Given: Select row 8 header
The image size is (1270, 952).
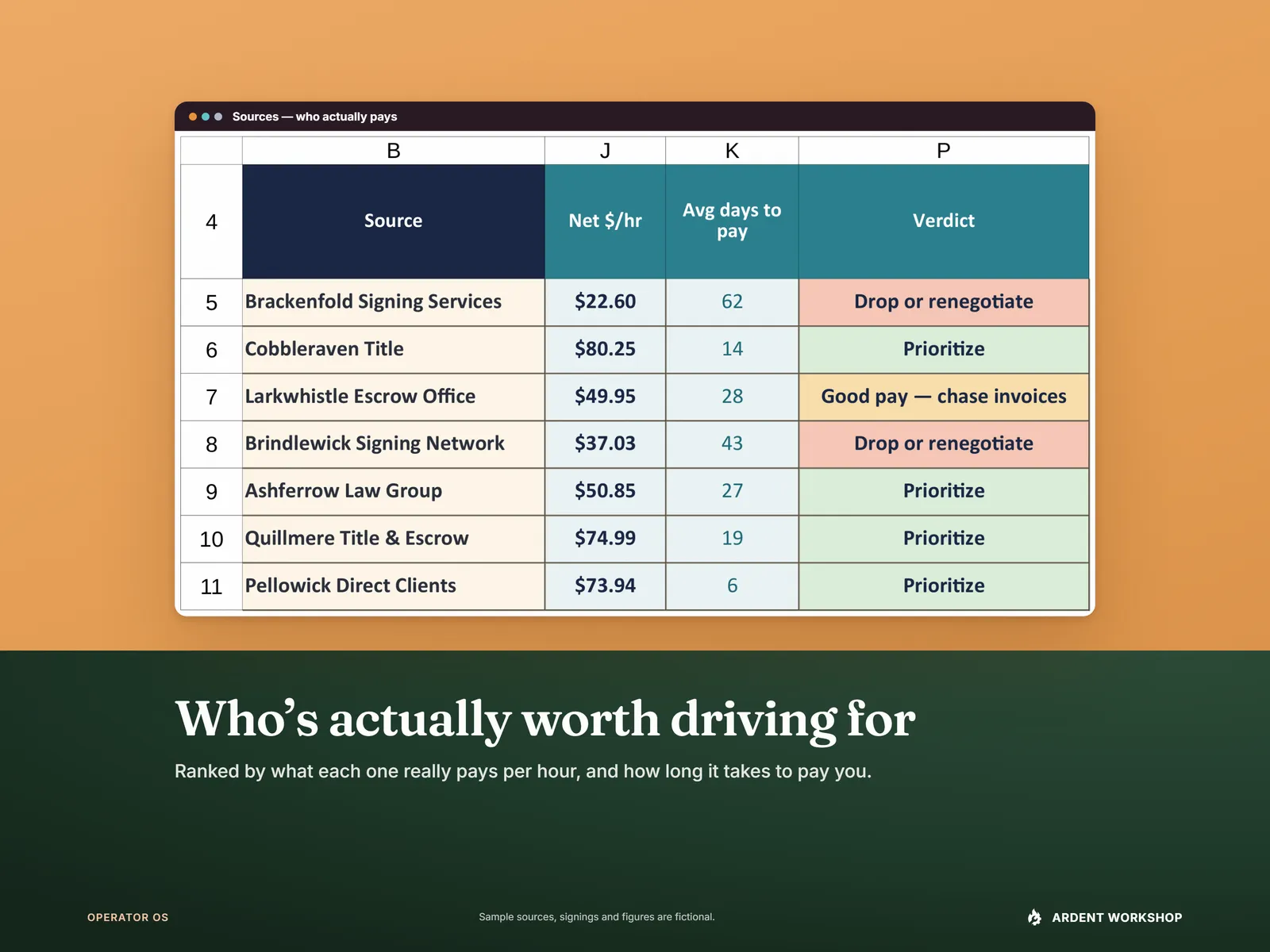Looking at the screenshot, I should tap(211, 444).
